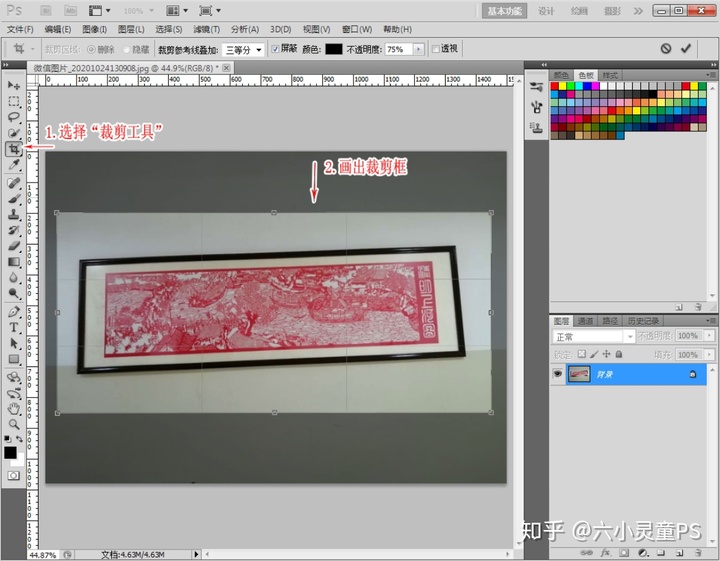This screenshot has height=561, width=720.
Task: Select the Blur tool
Action: point(14,277)
